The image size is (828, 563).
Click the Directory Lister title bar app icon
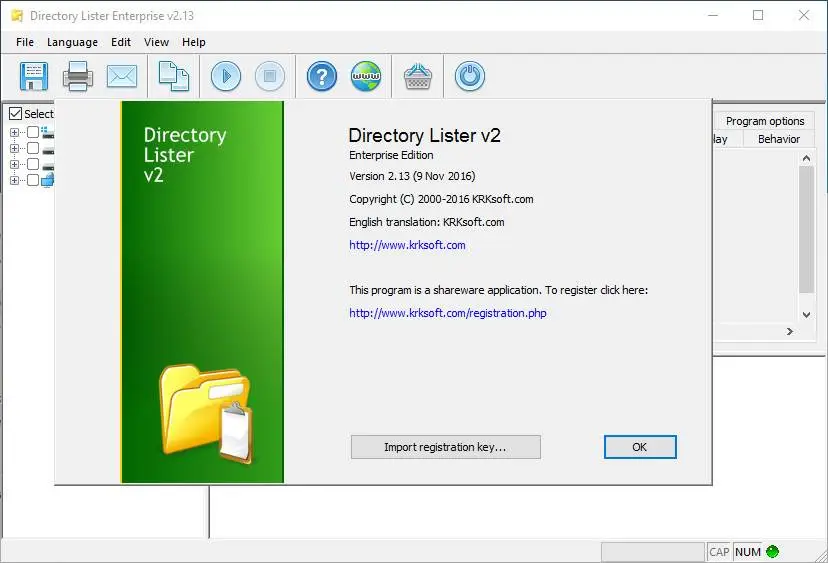[17, 16]
